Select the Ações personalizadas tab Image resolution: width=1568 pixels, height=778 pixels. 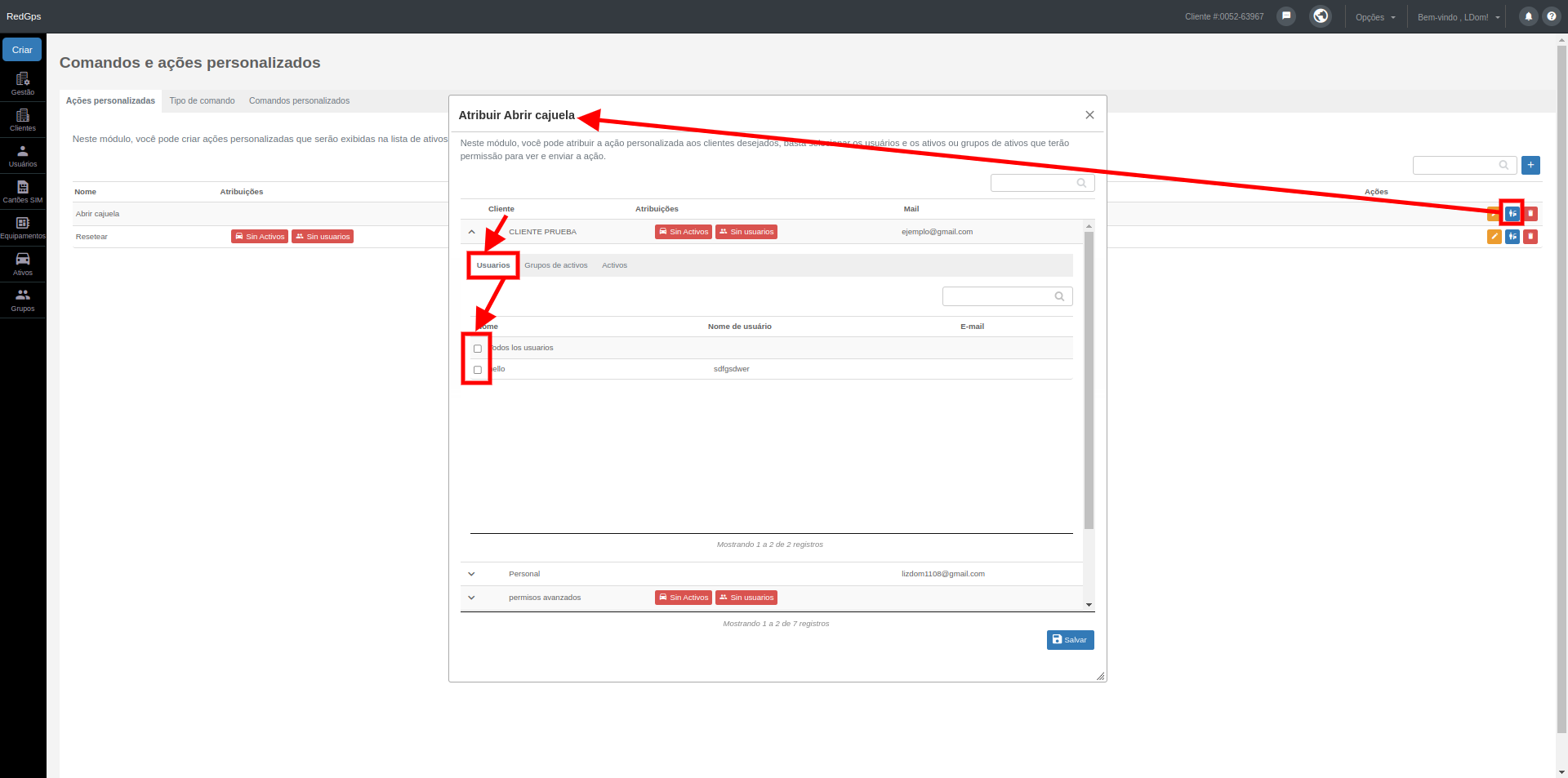[110, 101]
